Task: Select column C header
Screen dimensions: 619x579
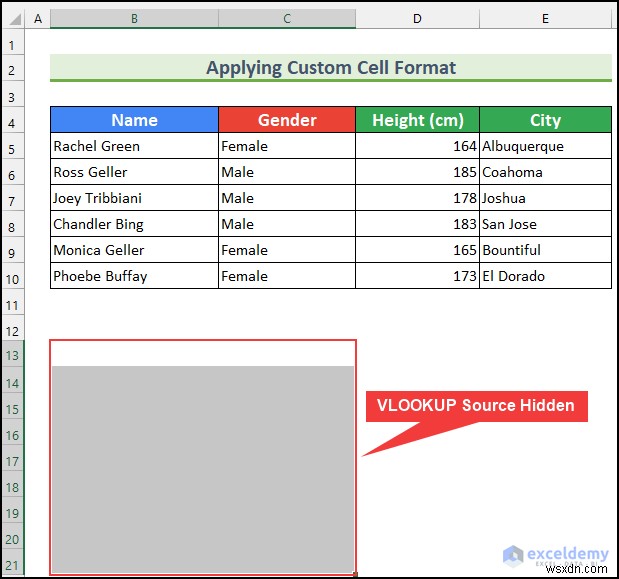Action: click(287, 19)
